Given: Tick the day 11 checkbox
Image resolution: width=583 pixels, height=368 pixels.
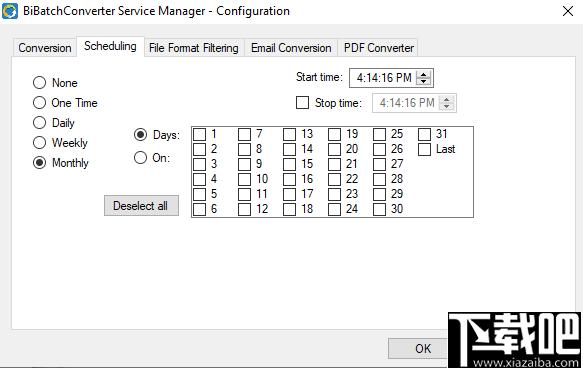Looking at the screenshot, I should (244, 194).
